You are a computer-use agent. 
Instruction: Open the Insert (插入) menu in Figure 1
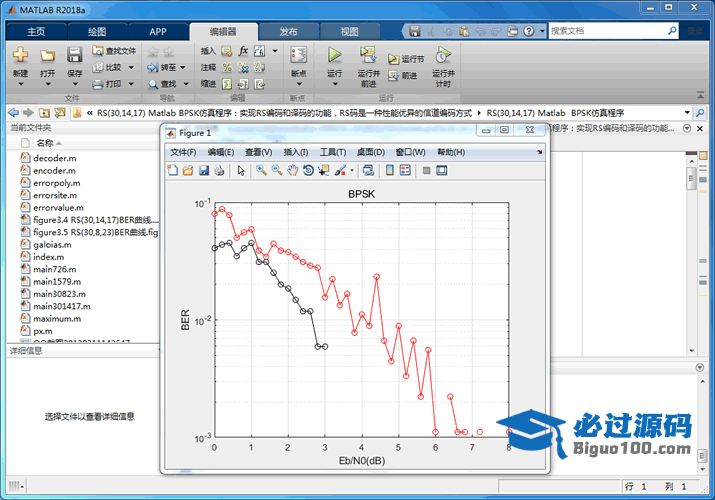pos(296,152)
